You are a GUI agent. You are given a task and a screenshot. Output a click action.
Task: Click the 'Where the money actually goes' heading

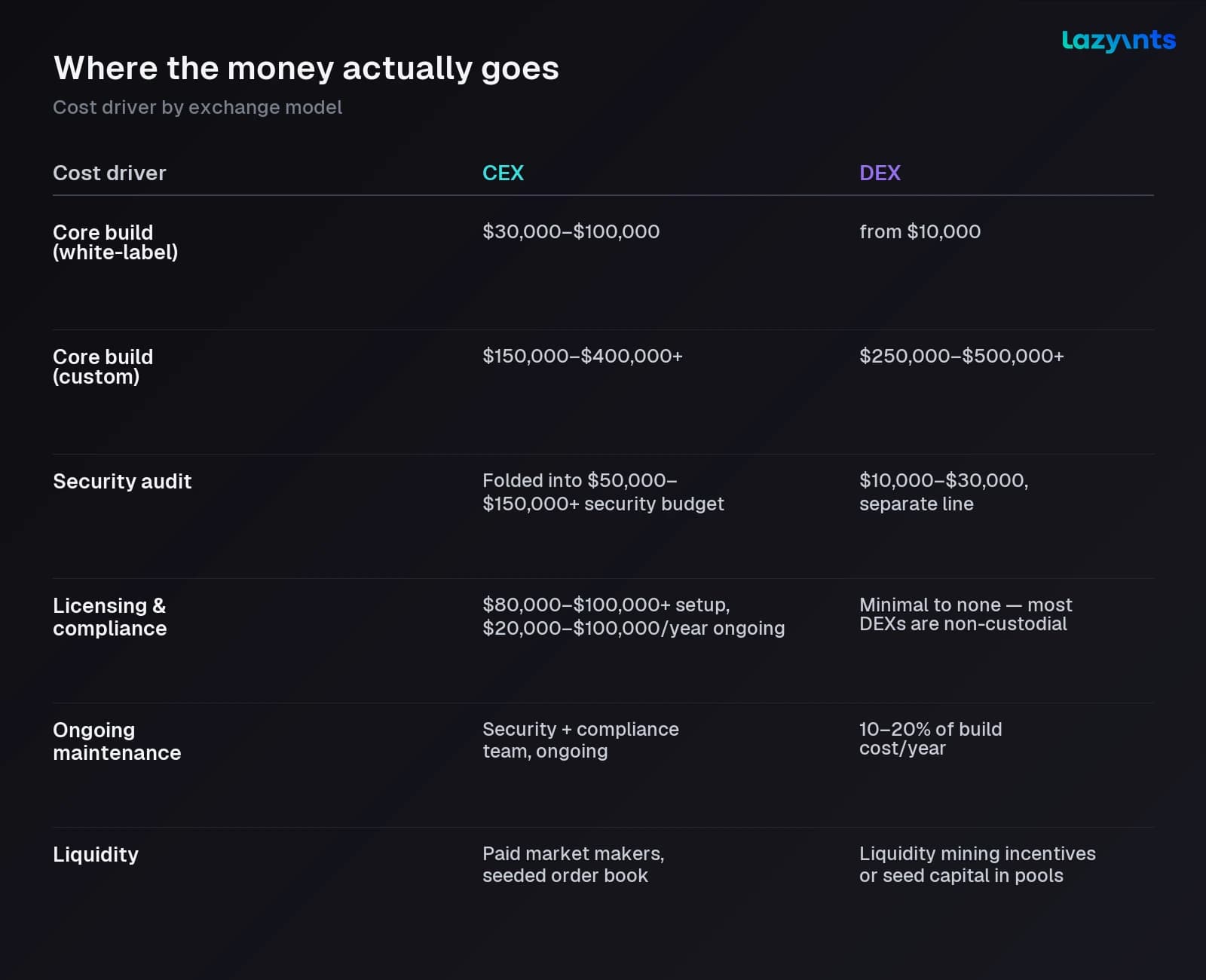306,68
